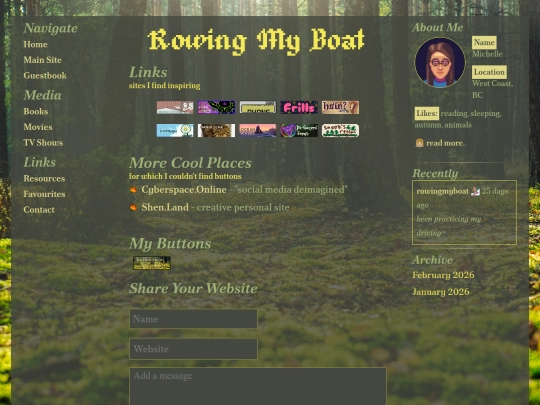
Task: Click the flame bullet beside Cyberspace.Online
Action: click(x=133, y=190)
